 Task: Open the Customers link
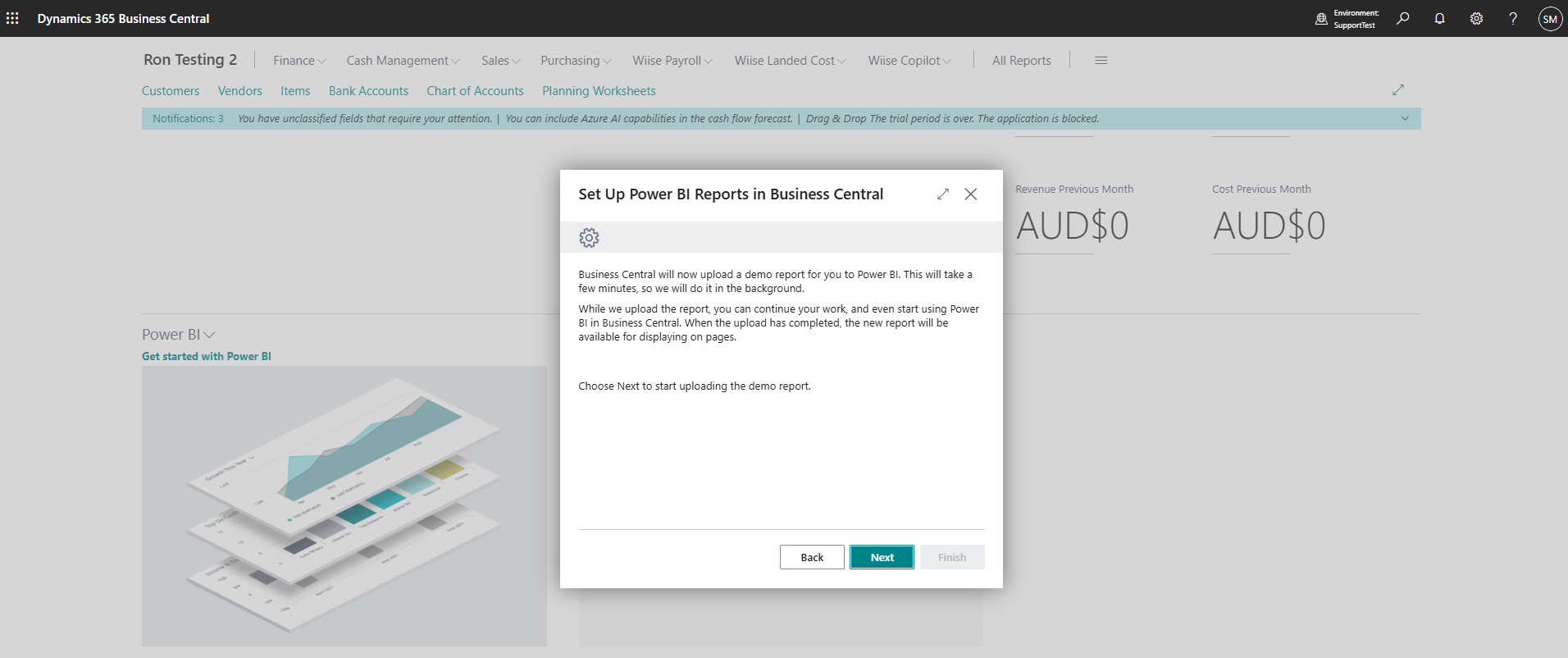click(x=171, y=91)
